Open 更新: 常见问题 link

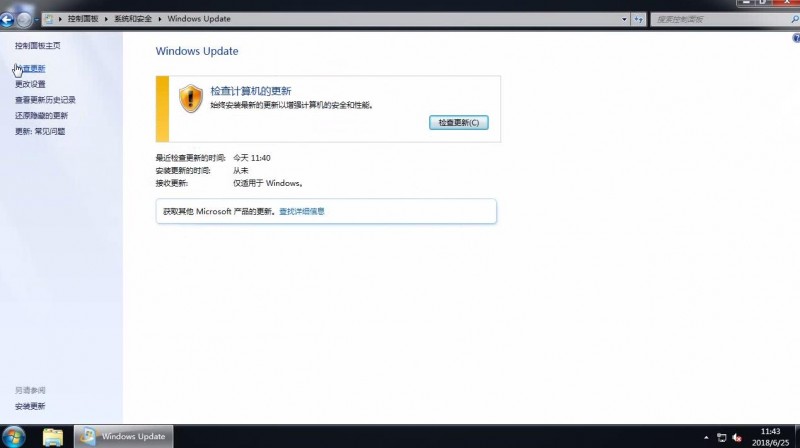click(40, 131)
